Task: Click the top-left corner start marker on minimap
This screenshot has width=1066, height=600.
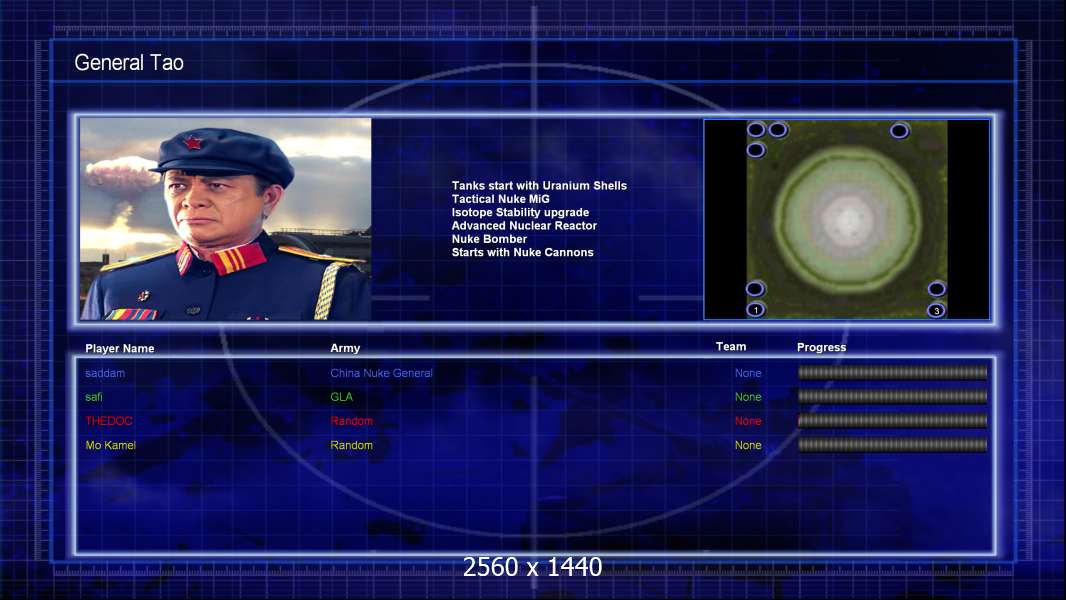Action: 756,129
